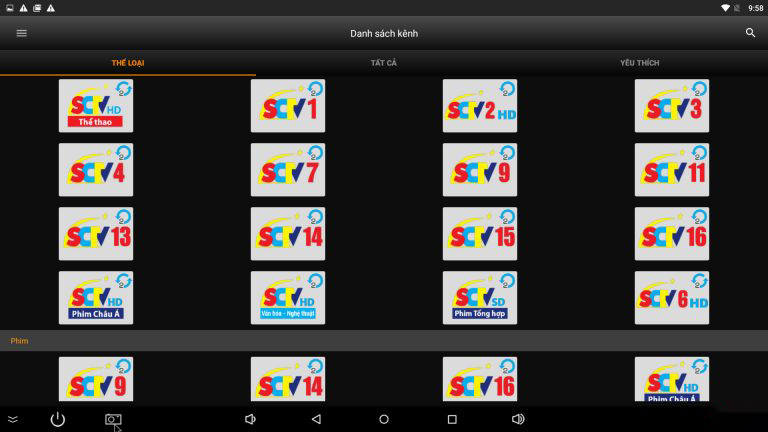Open the SCTV1 channel
Screen dimensions: 768x432
(x=288, y=106)
